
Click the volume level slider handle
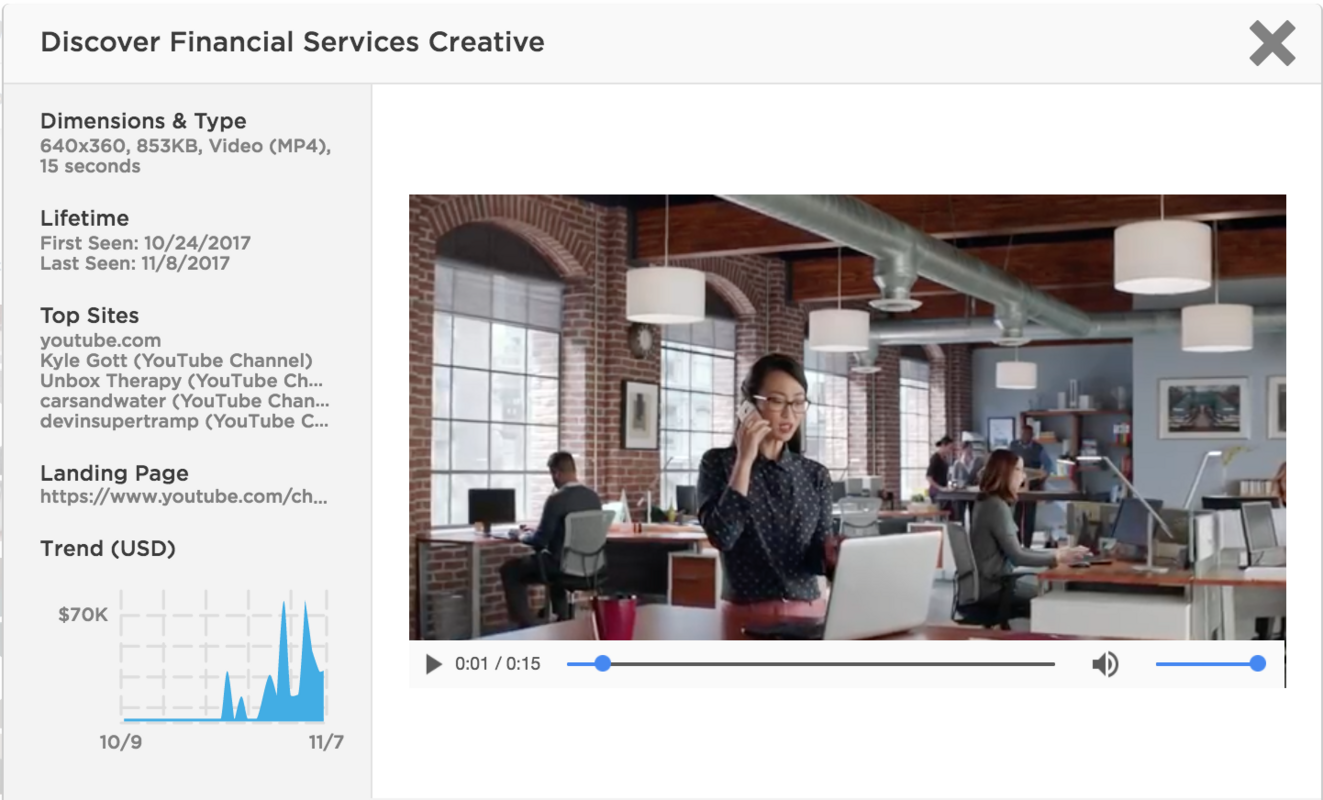tap(1258, 663)
